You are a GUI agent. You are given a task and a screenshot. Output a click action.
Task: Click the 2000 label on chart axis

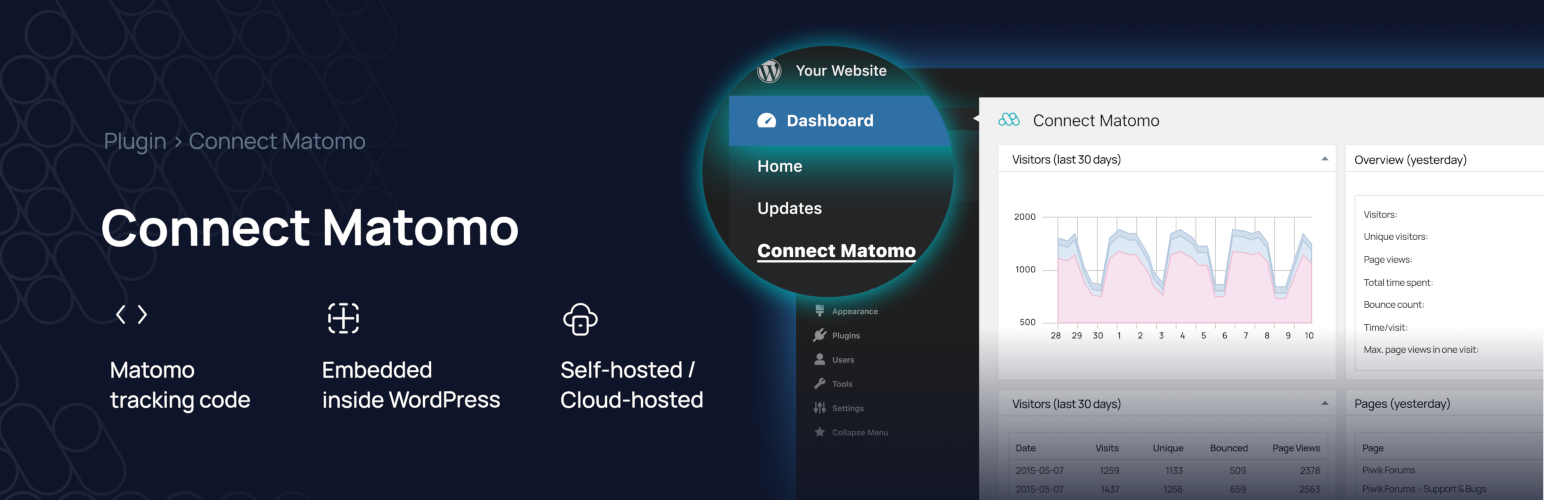pos(1025,217)
